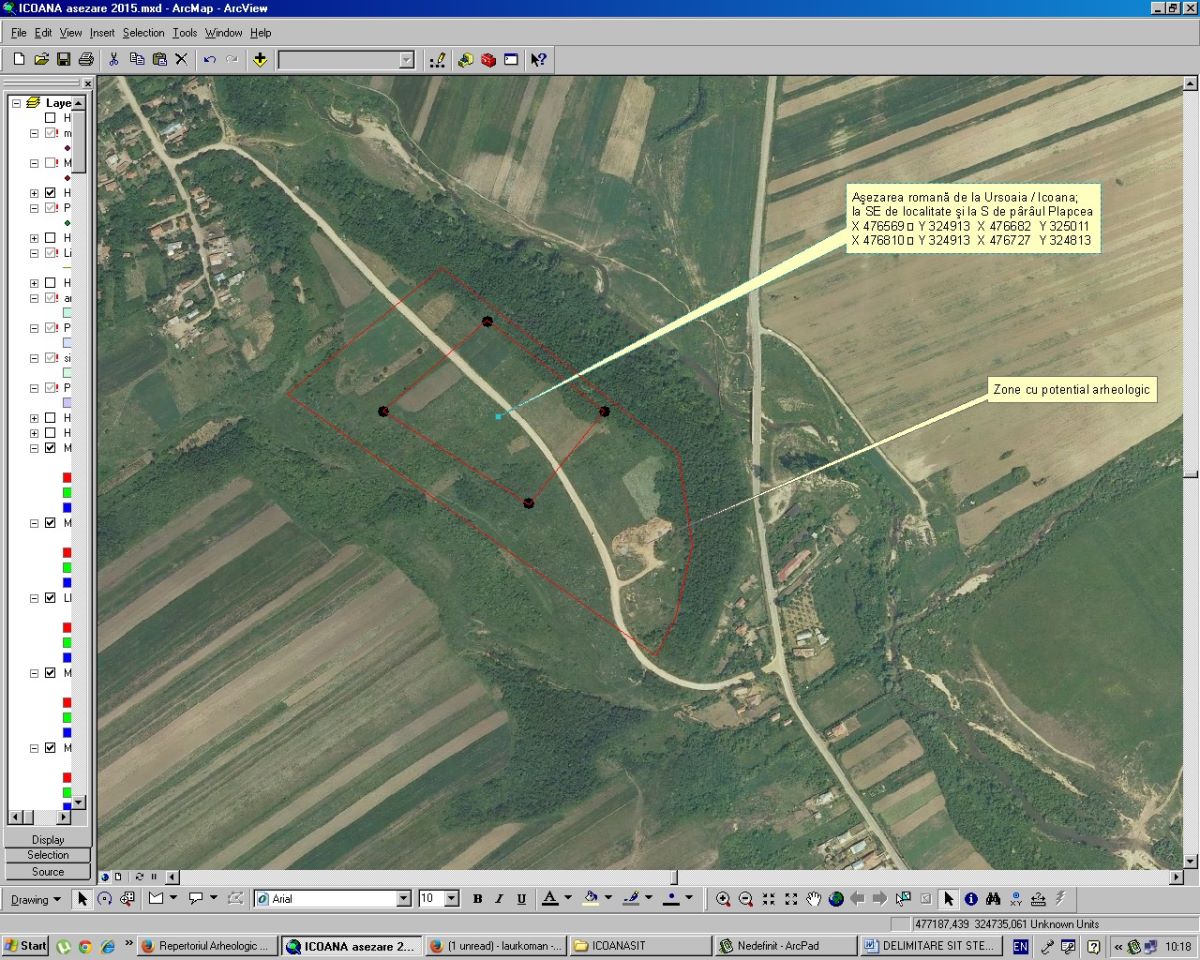The width and height of the screenshot is (1200, 960).
Task: Select the Identify info tool
Action: point(971,899)
